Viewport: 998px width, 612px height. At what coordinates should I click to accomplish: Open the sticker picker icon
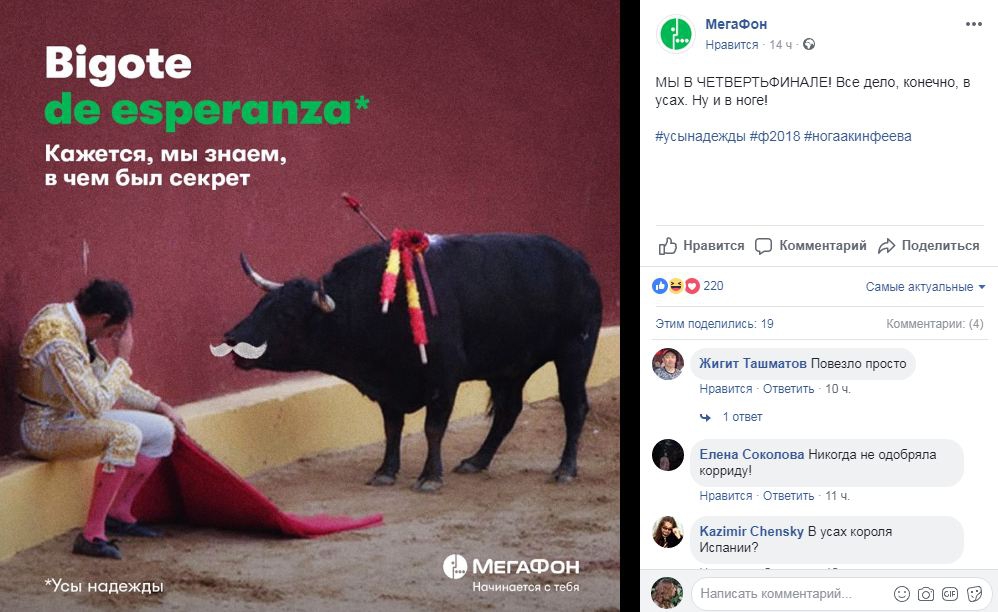point(974,594)
